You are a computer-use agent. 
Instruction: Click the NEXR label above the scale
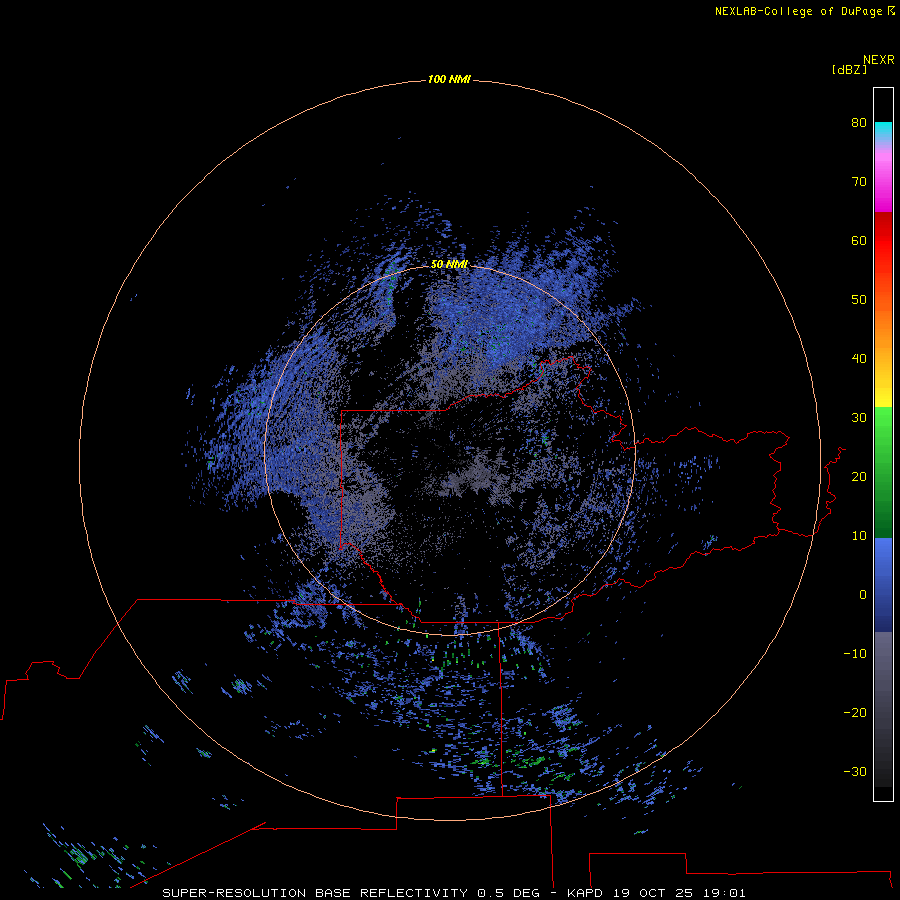879,60
